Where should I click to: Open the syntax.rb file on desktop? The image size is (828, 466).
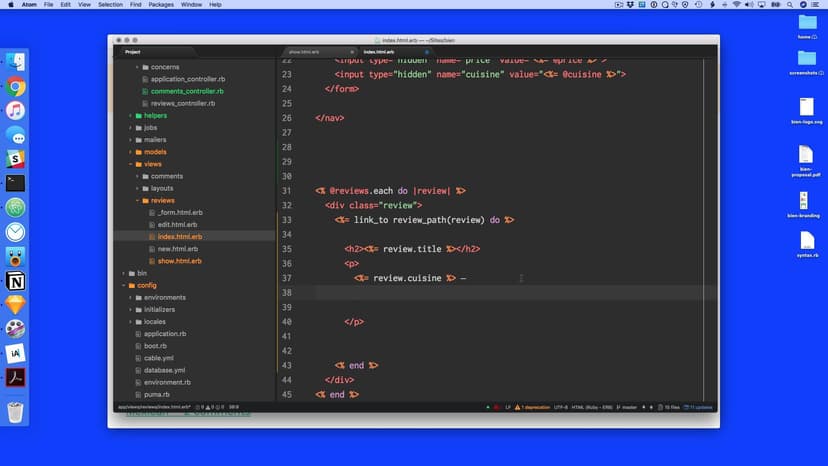[807, 241]
